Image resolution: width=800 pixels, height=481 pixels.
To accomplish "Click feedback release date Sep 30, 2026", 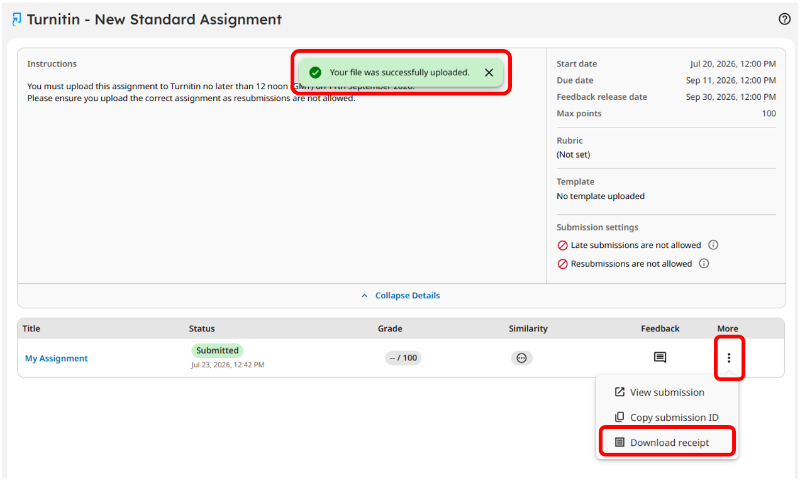I will (731, 96).
